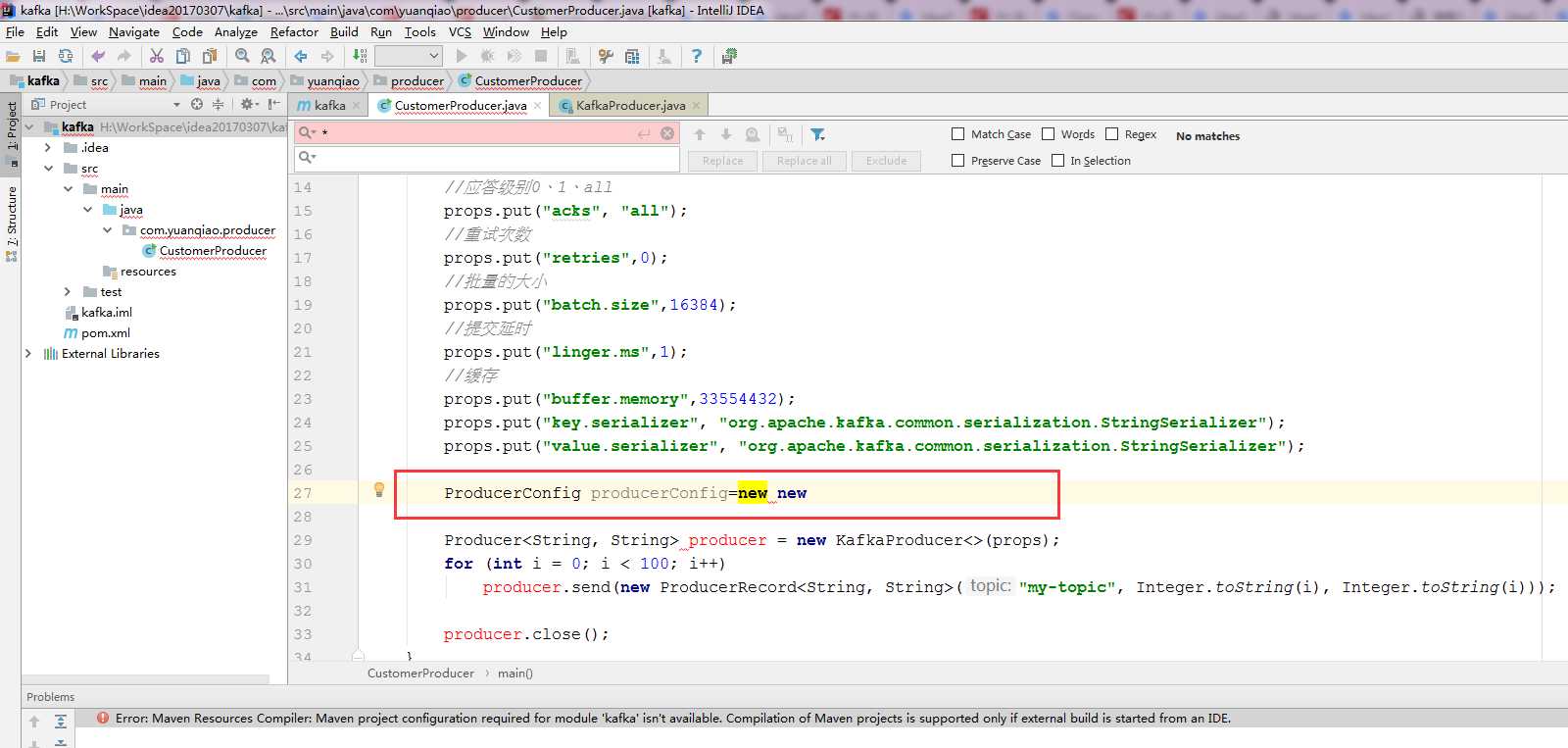Click the Back navigation arrow

pyautogui.click(x=301, y=57)
